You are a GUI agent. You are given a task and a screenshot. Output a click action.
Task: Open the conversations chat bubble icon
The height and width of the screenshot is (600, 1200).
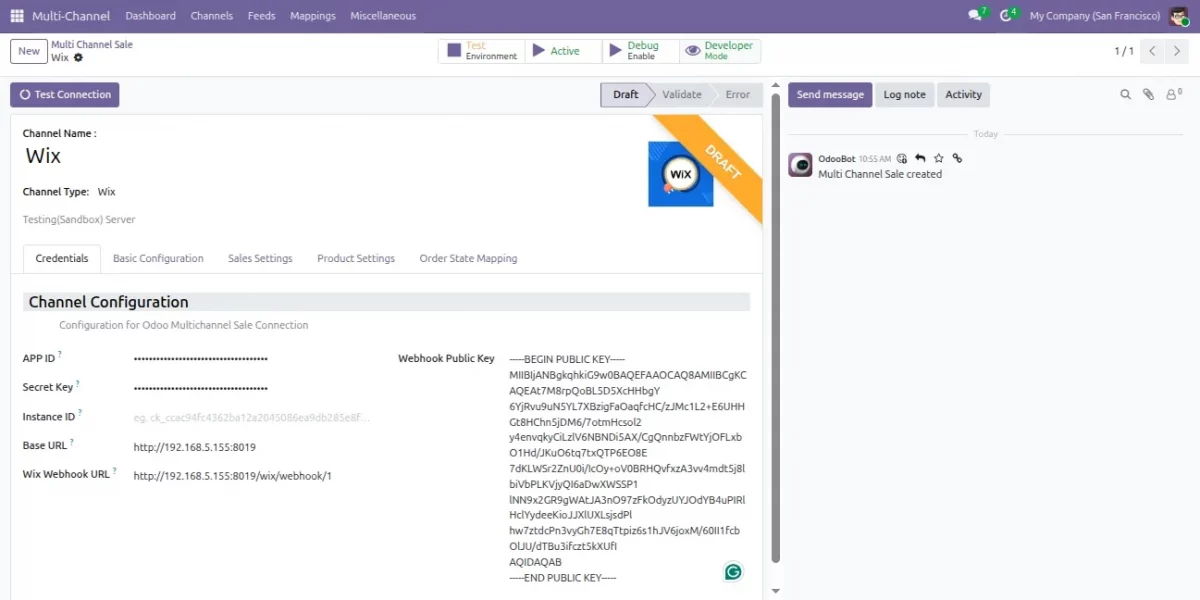pyautogui.click(x=977, y=15)
